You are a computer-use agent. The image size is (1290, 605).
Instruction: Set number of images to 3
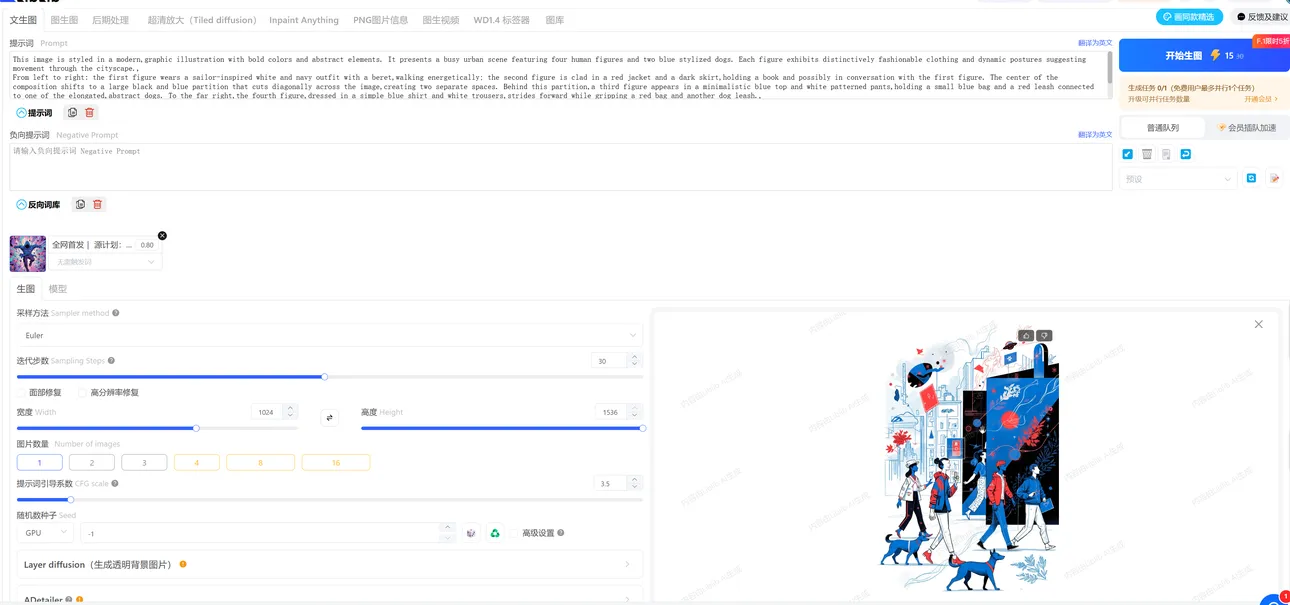coord(144,463)
